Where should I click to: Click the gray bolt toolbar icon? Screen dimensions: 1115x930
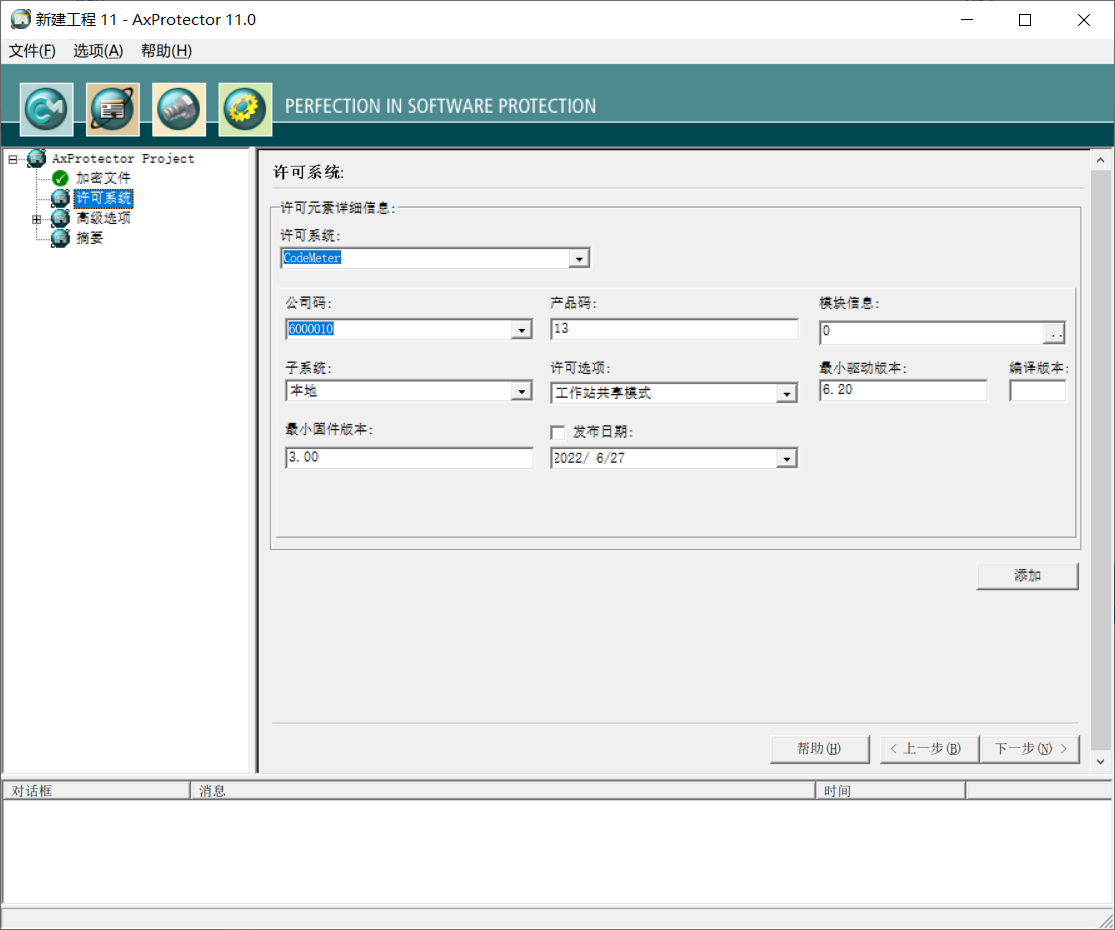[x=178, y=109]
